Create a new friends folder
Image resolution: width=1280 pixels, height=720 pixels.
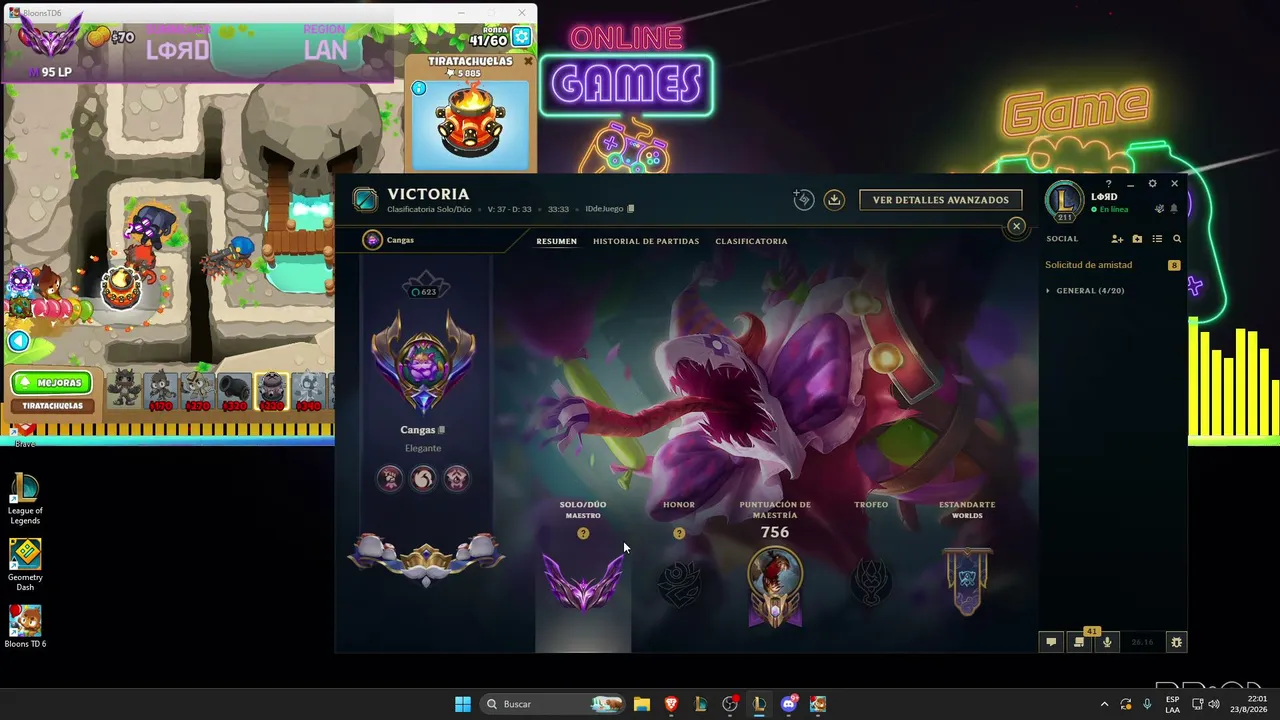1137,239
